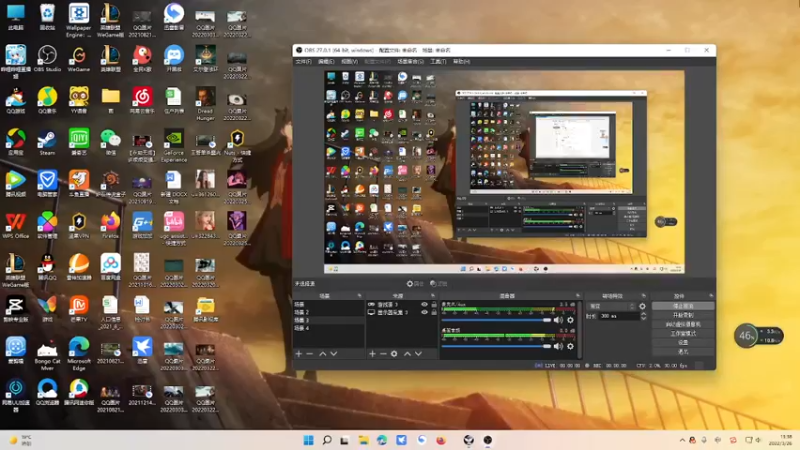Open the 工具(T) menu in OBS
800x450 pixels.
[438, 61]
